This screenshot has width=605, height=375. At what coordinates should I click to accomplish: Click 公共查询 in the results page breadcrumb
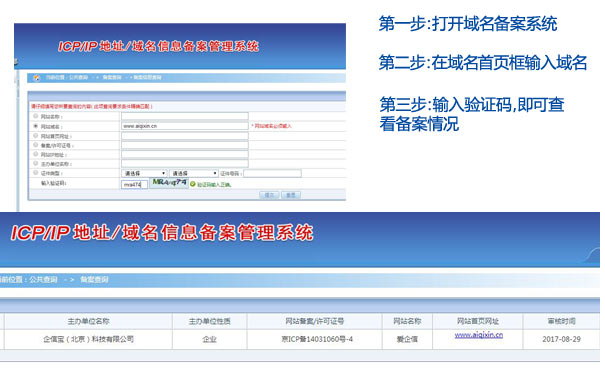(x=43, y=279)
